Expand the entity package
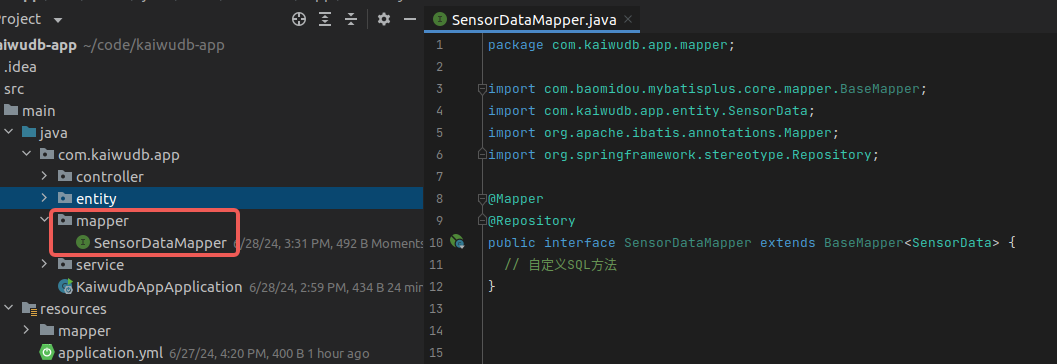This screenshot has height=364, width=1057. 44,199
